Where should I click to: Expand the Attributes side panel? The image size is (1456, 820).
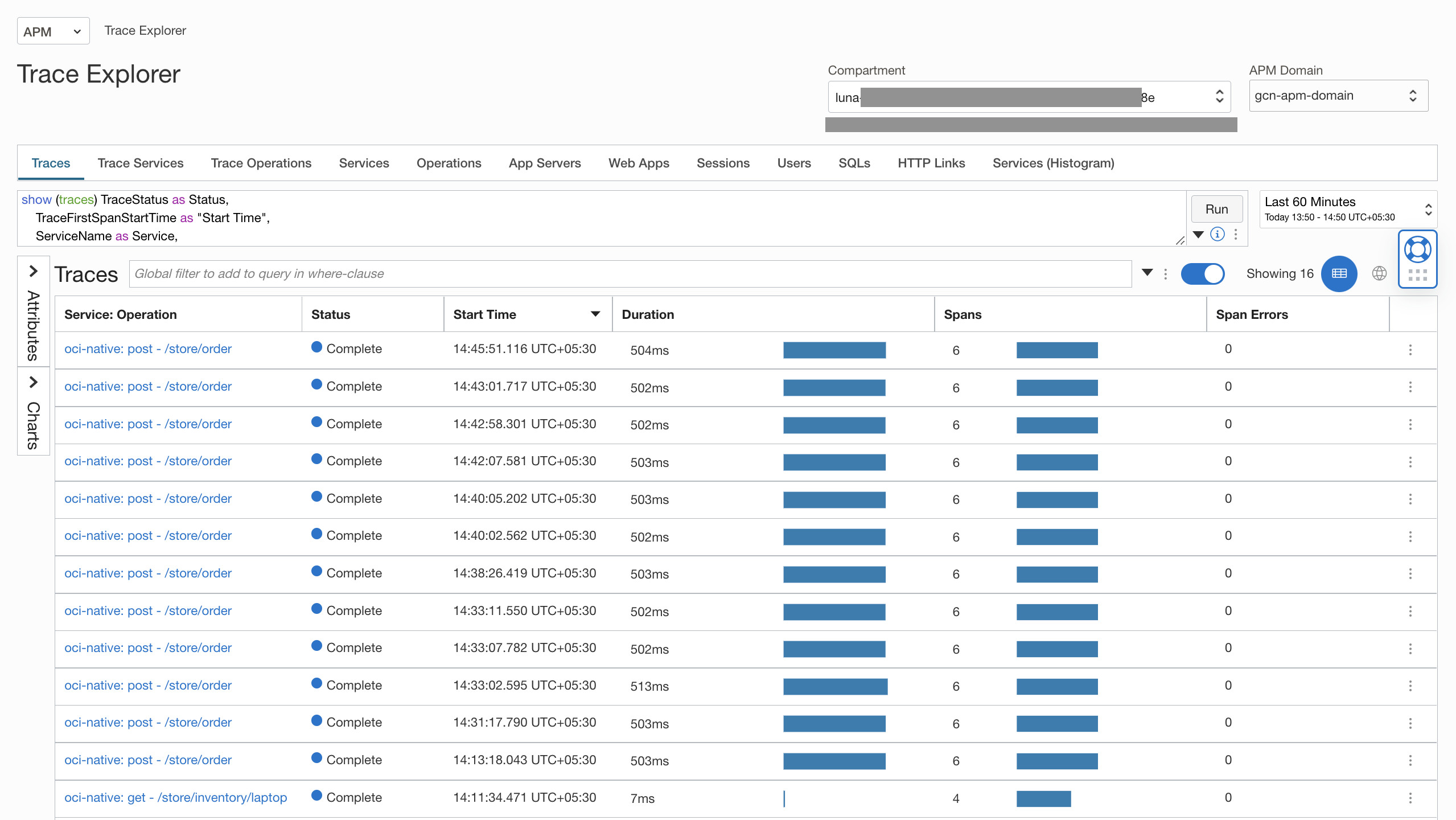point(34,312)
